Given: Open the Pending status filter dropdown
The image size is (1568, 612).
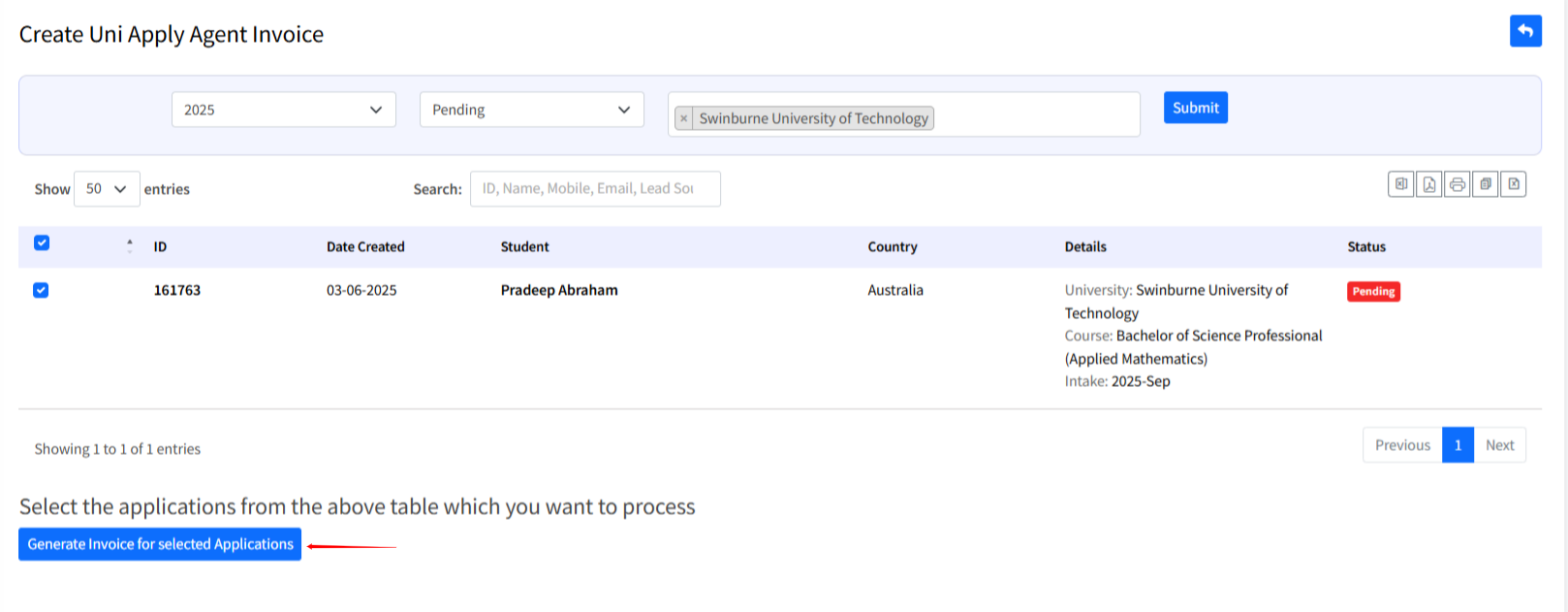Looking at the screenshot, I should (531, 110).
